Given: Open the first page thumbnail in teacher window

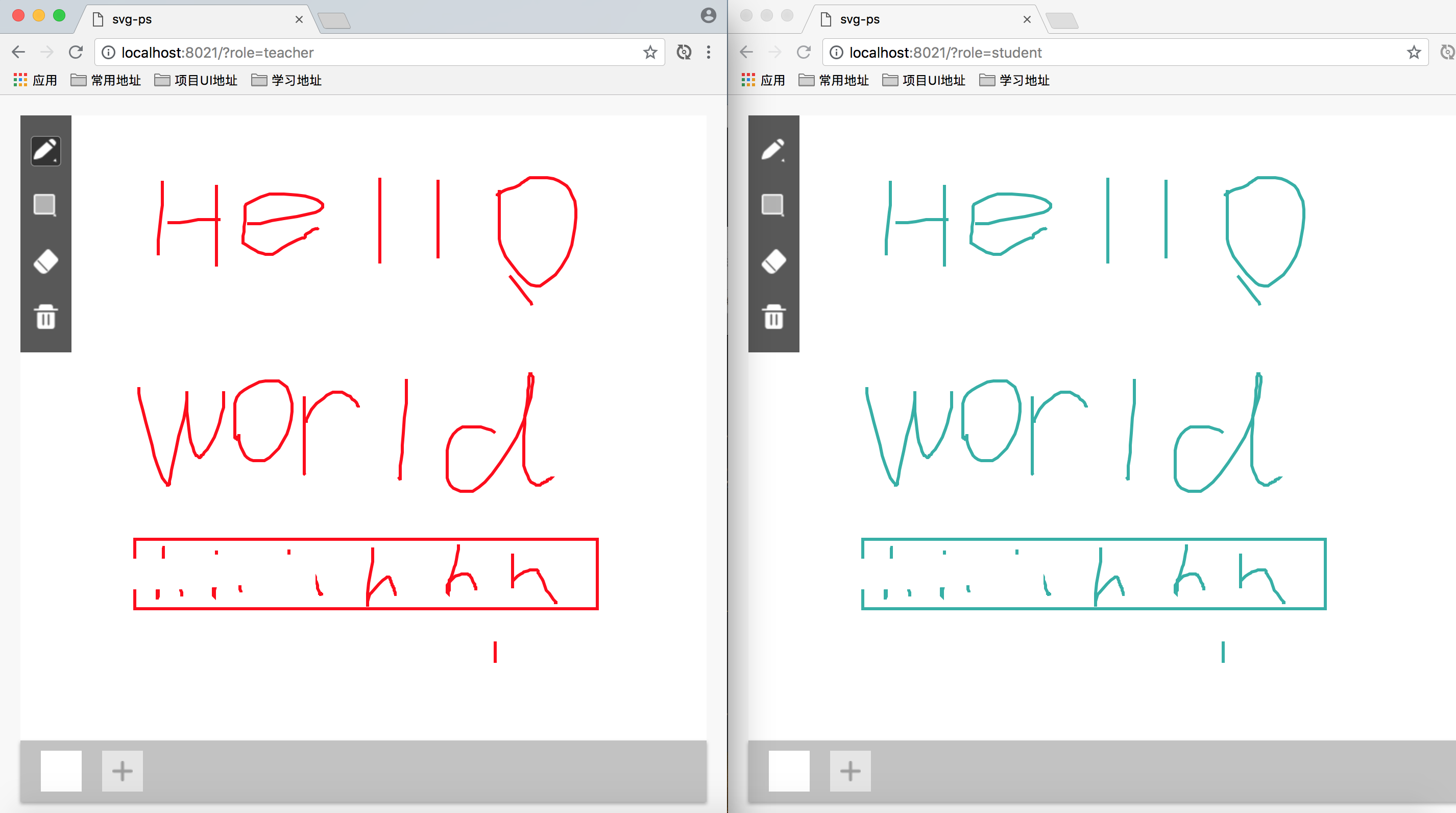Looking at the screenshot, I should point(61,771).
